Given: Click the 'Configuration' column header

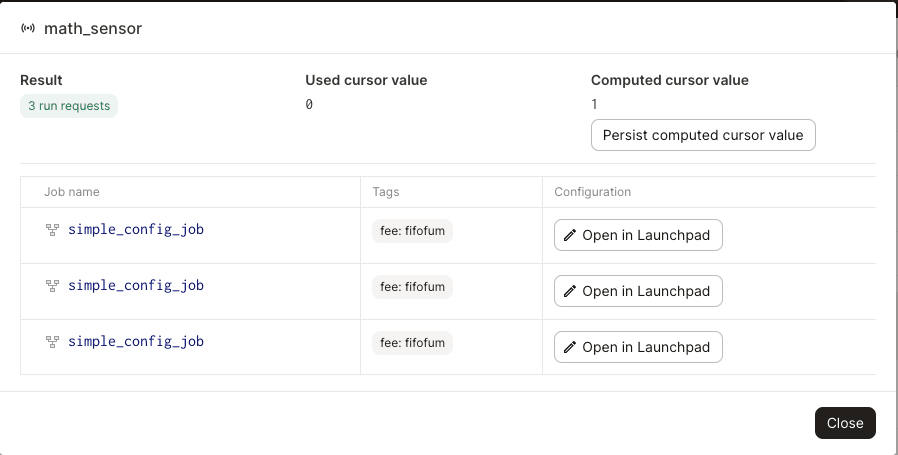Looking at the screenshot, I should 592,192.
